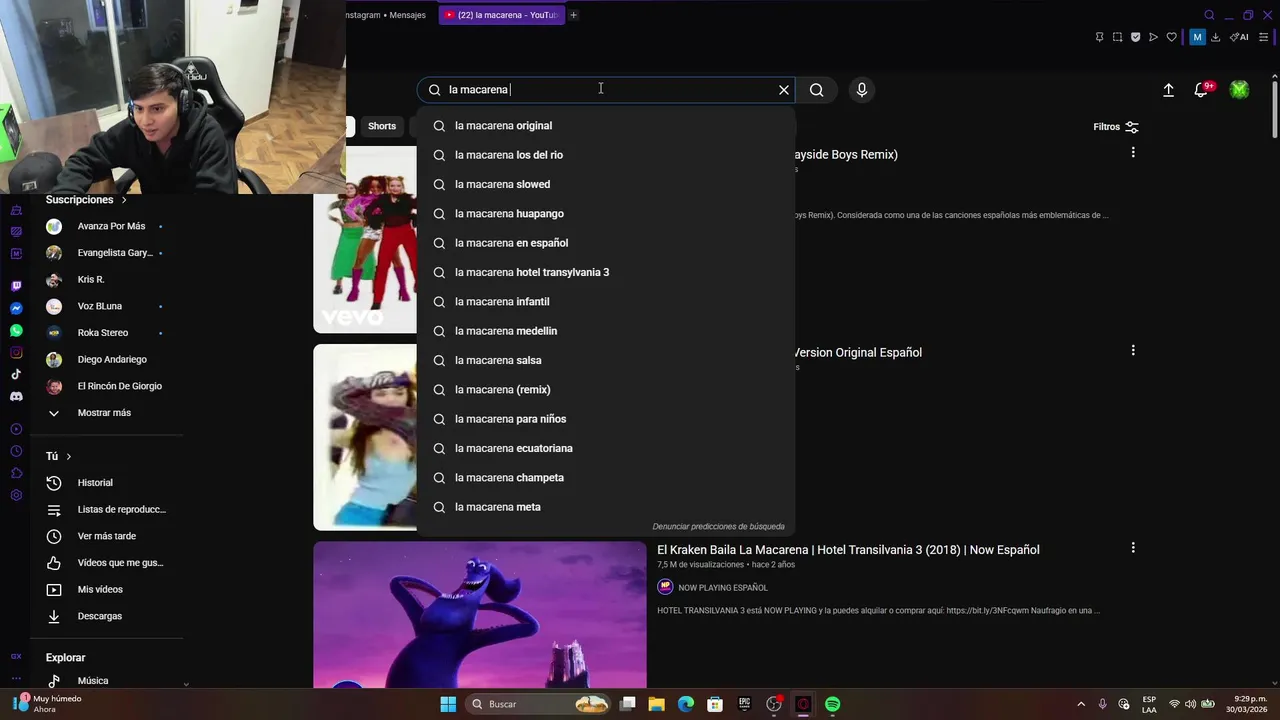The image size is (1280, 720).
Task: Open El Kraken Baila La Macarena video title
Action: point(848,550)
